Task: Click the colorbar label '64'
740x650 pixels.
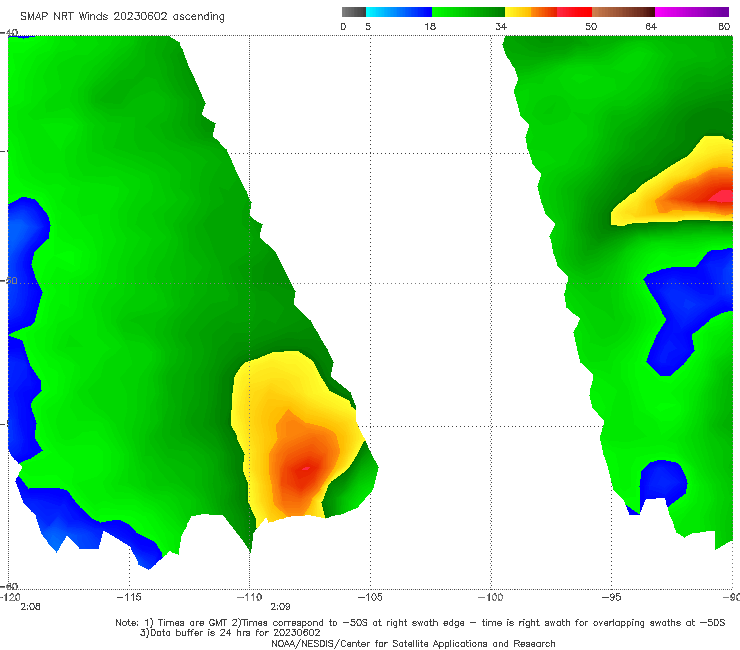Action: tap(651, 26)
